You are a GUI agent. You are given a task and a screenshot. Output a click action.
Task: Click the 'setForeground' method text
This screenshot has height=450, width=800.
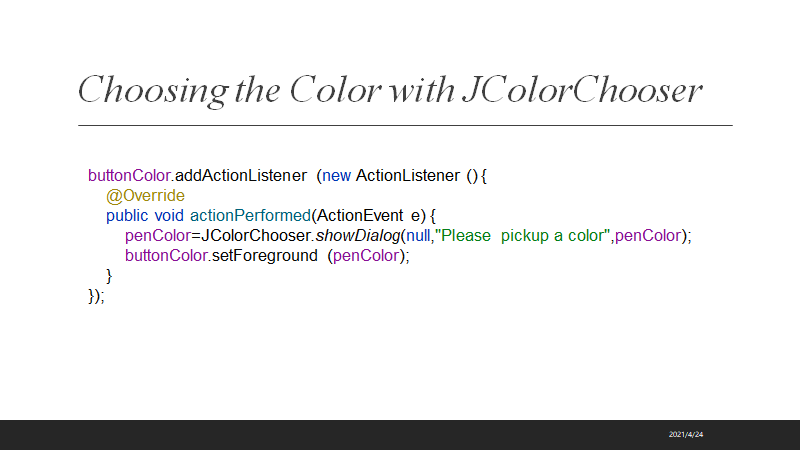coord(264,256)
